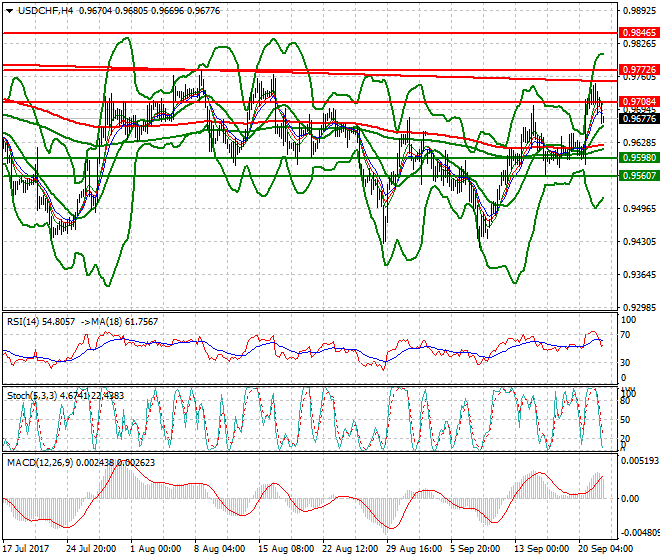
Task: Select the 0.97084 red price level label
Action: [639, 101]
